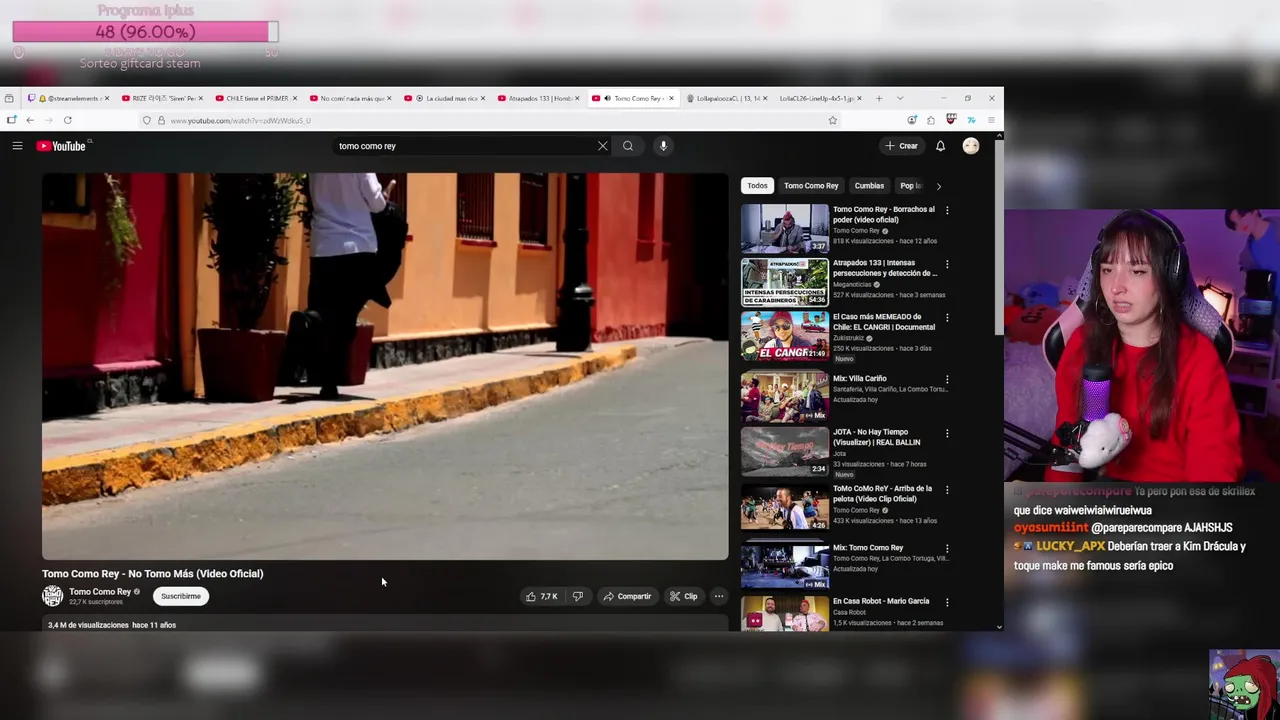Go back with the browser back arrow
1280x720 pixels.
tap(30, 120)
